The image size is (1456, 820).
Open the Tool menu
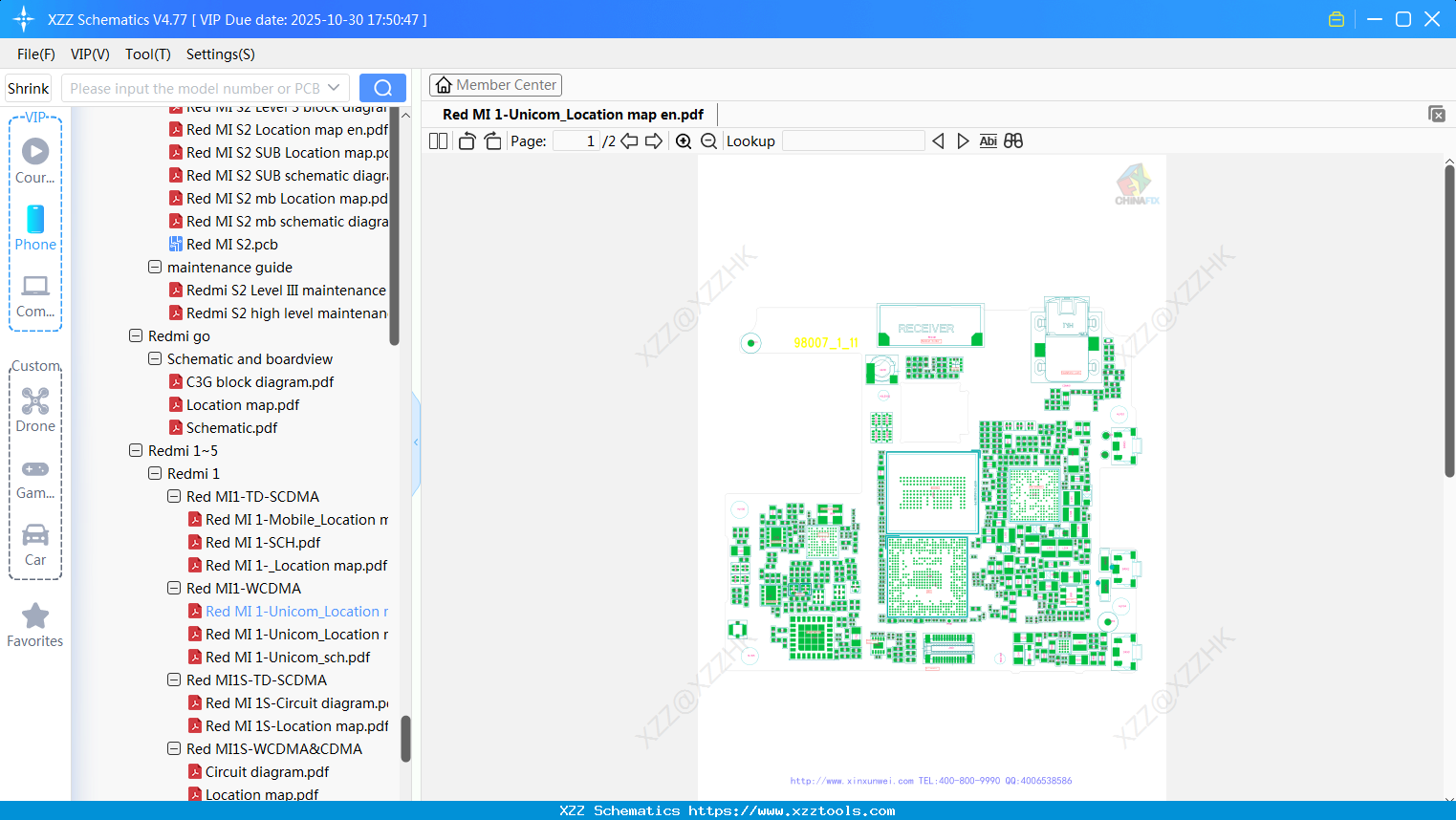point(147,54)
